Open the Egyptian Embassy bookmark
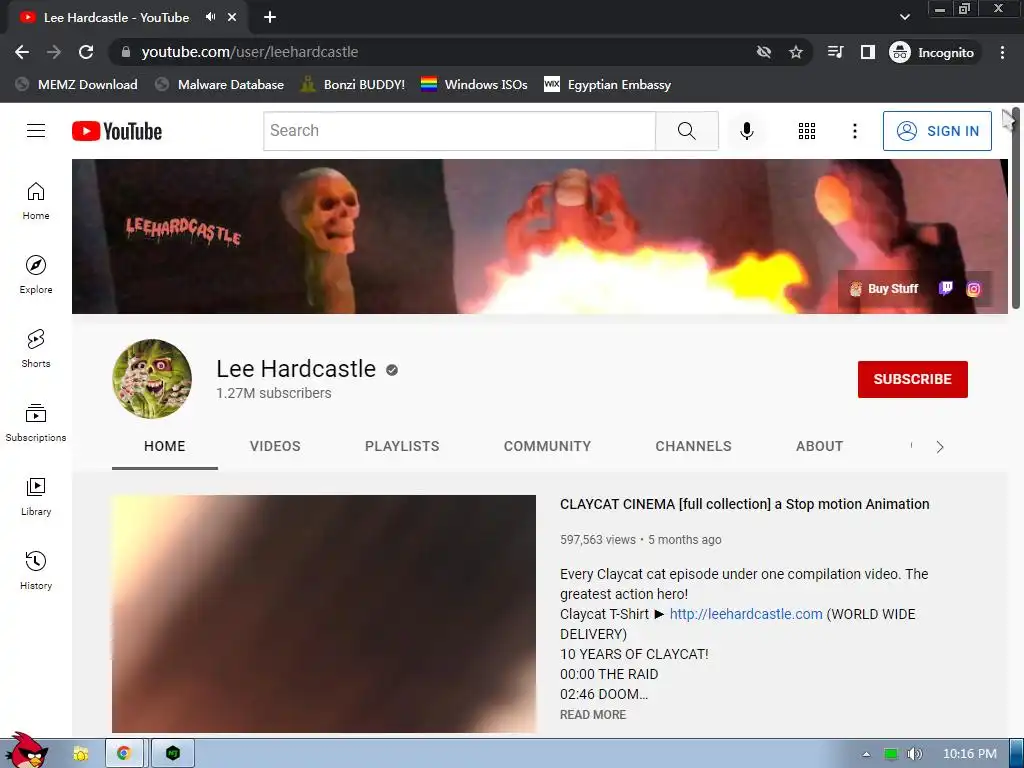The width and height of the screenshot is (1024, 768). [x=607, y=84]
